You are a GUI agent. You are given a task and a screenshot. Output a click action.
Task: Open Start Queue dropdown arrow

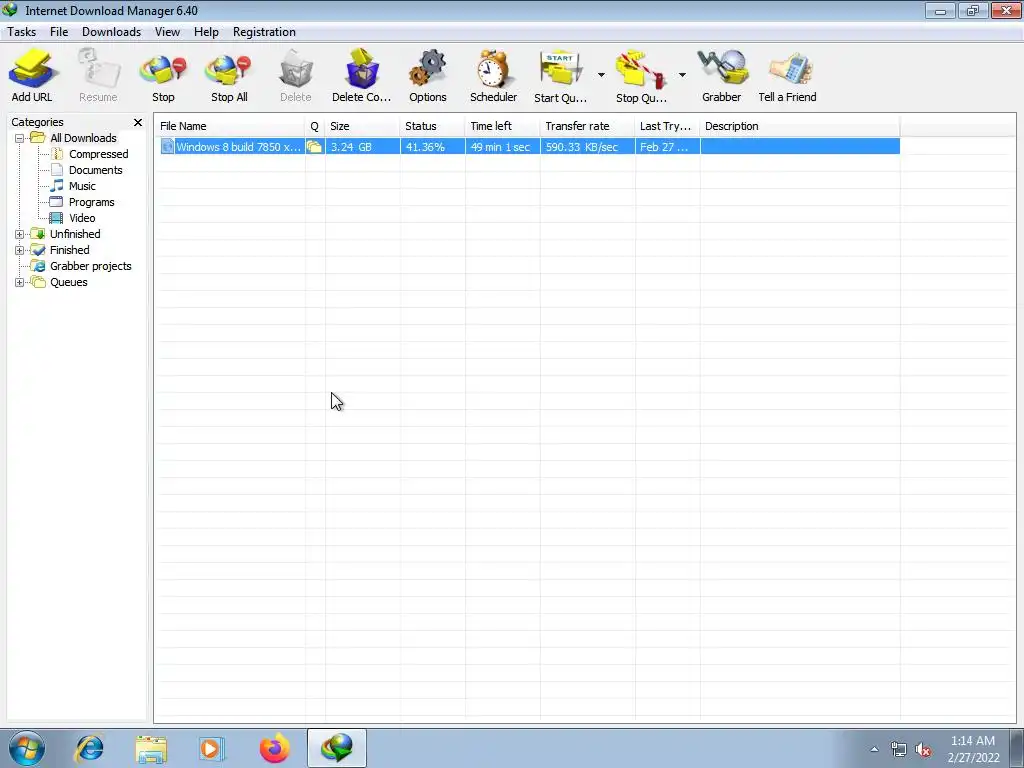click(601, 75)
